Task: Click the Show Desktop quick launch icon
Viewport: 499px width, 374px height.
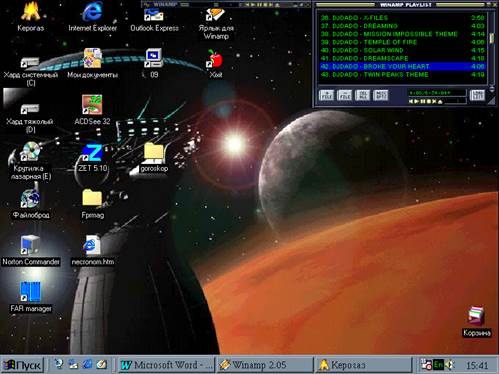Action: point(102,364)
